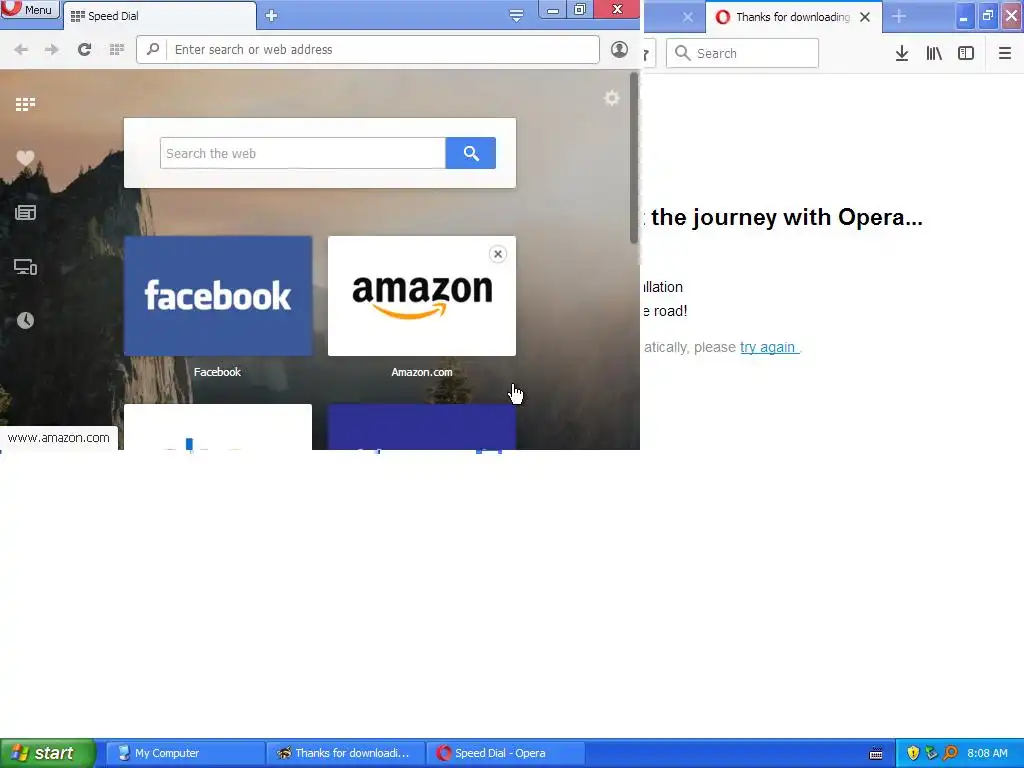Minimize the Opera window
Screen dimensions: 1024x768
click(x=553, y=9)
